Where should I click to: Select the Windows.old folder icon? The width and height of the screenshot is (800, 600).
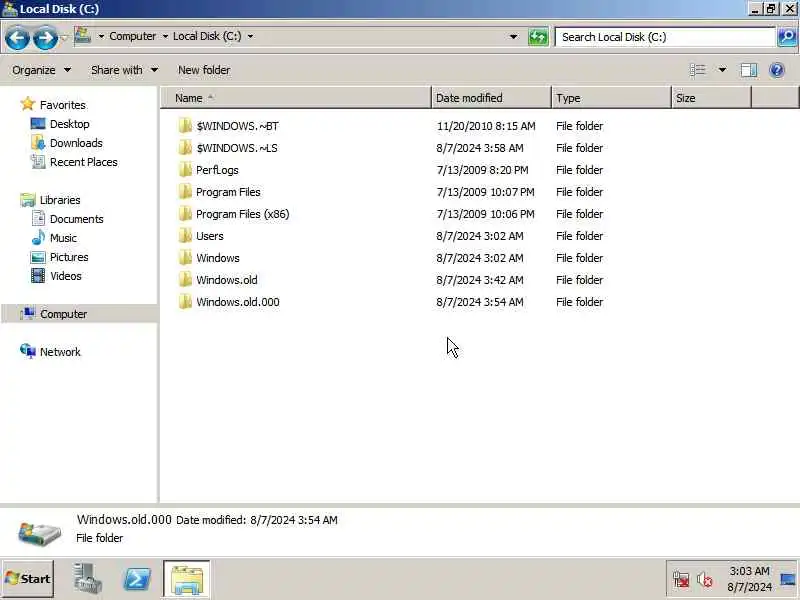click(185, 280)
